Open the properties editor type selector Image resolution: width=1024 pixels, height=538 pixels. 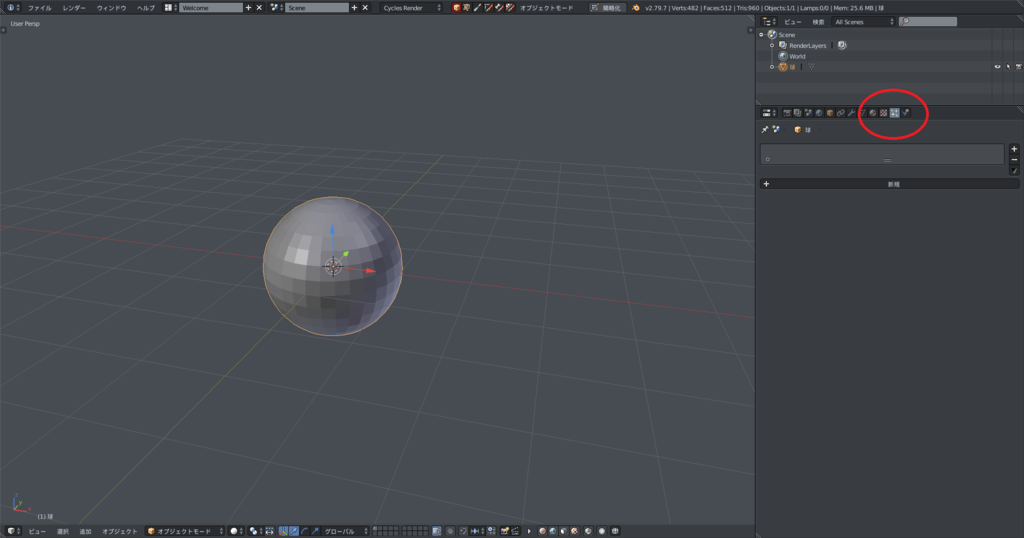point(769,113)
